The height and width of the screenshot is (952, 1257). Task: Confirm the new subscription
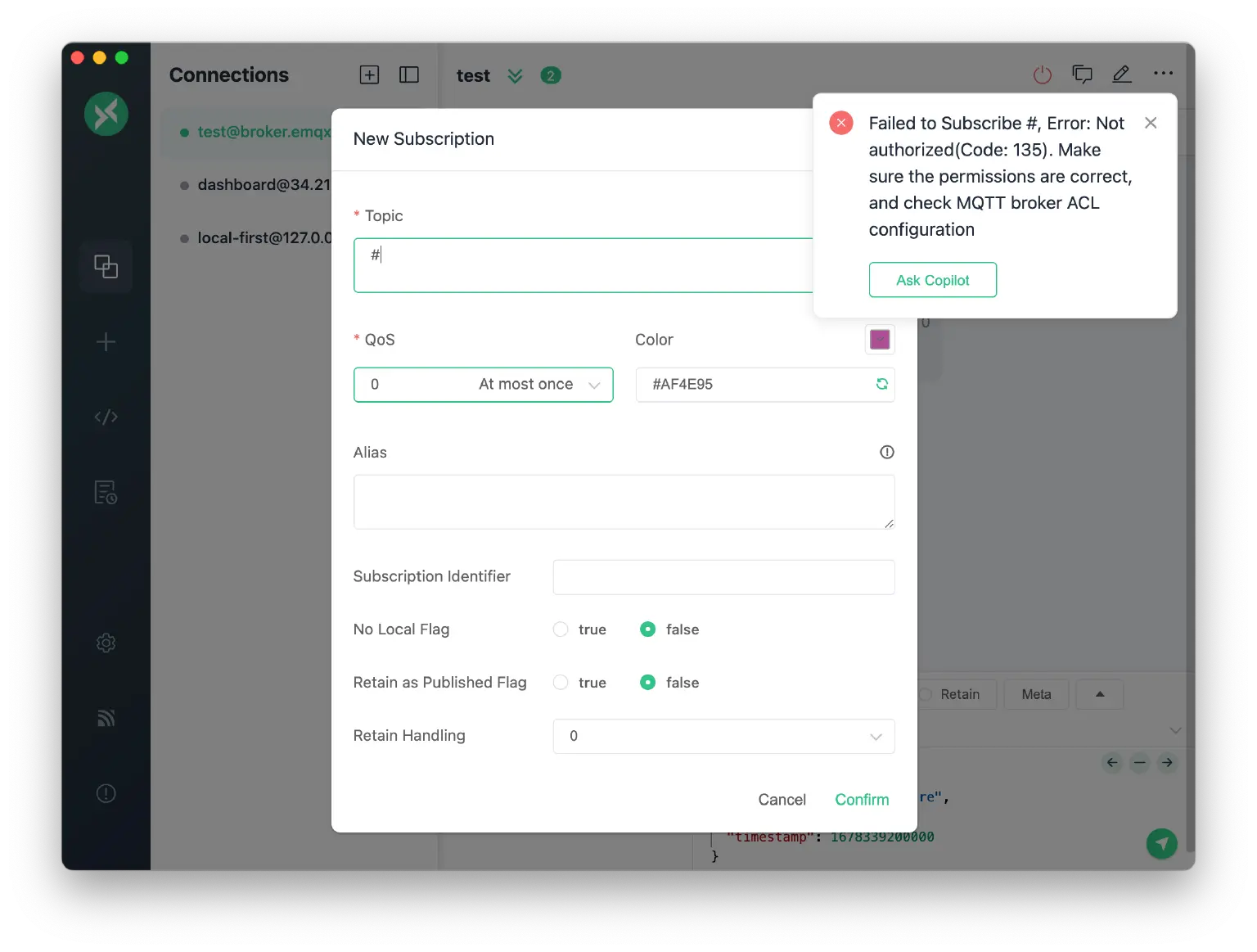tap(861, 800)
